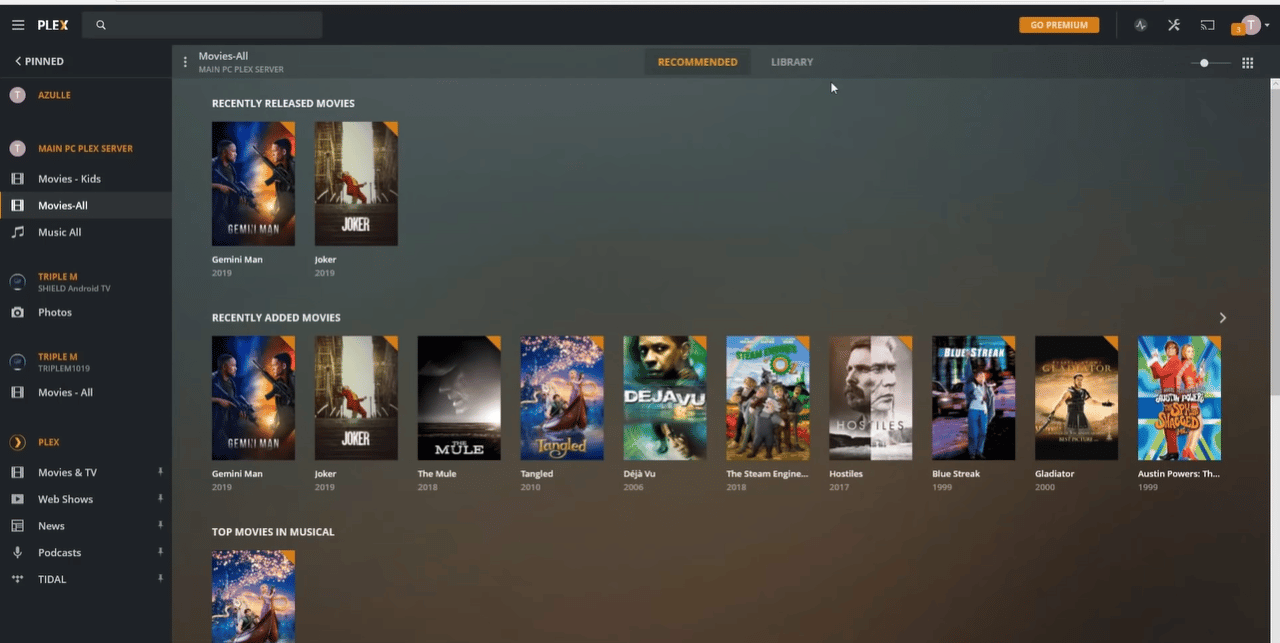Open the Cast to player icon
The width and height of the screenshot is (1280, 643).
[x=1208, y=25]
